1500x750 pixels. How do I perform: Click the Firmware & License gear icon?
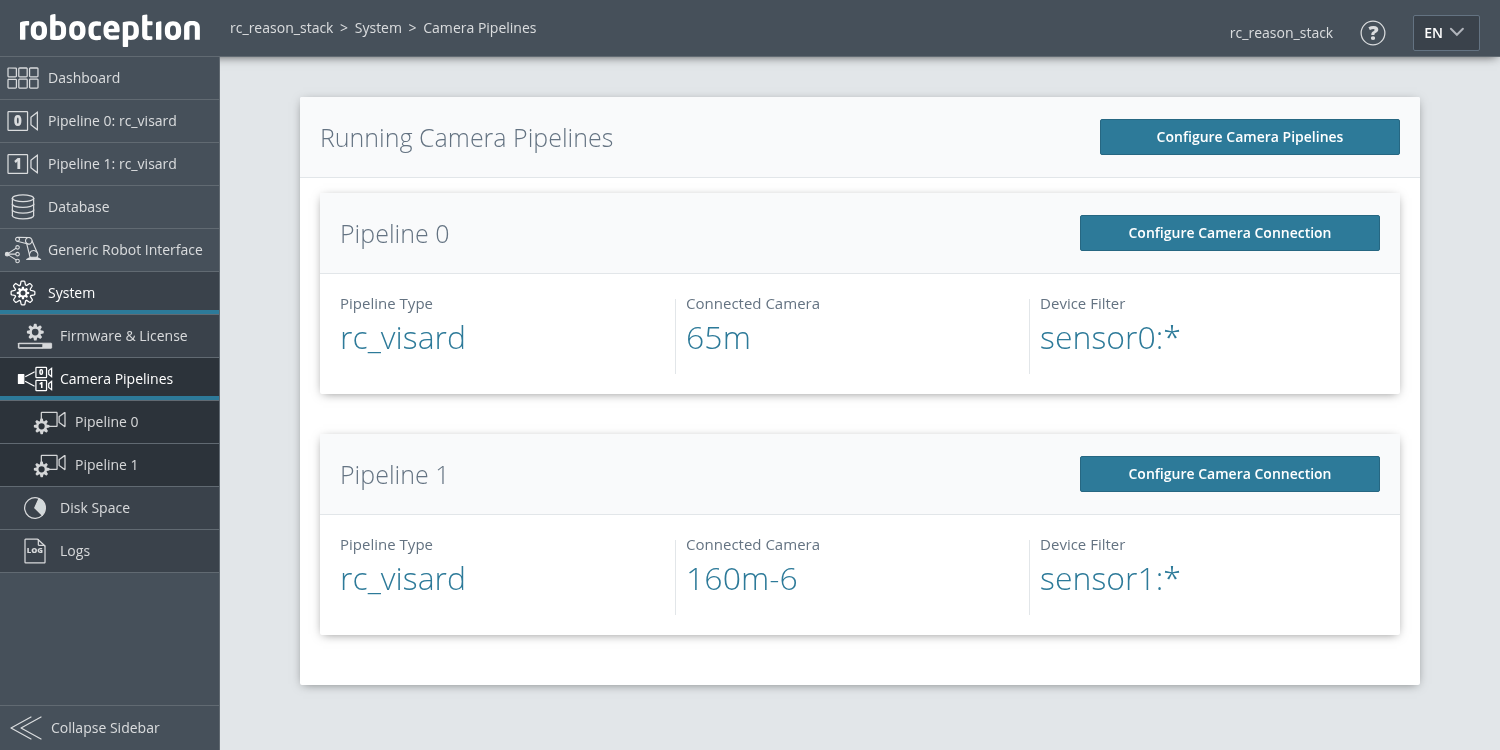pyautogui.click(x=35, y=336)
